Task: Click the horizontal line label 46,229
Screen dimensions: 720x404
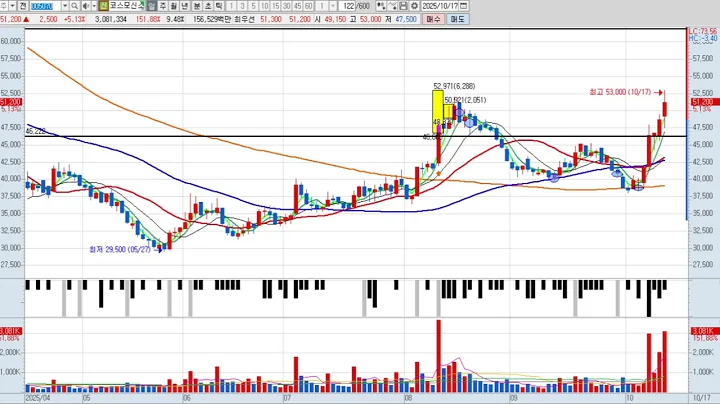Action: 35,131
